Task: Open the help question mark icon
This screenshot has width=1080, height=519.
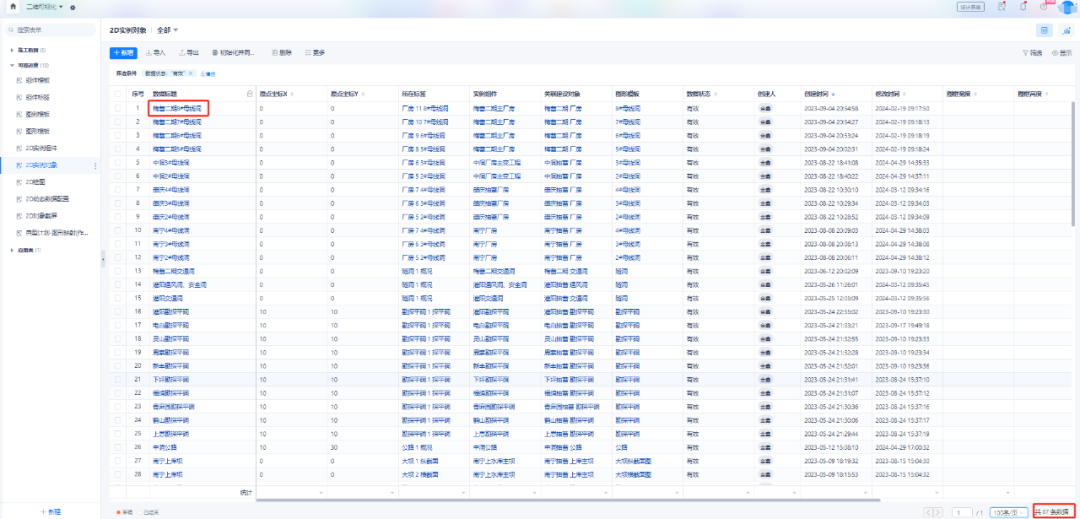Action: tap(1043, 6)
